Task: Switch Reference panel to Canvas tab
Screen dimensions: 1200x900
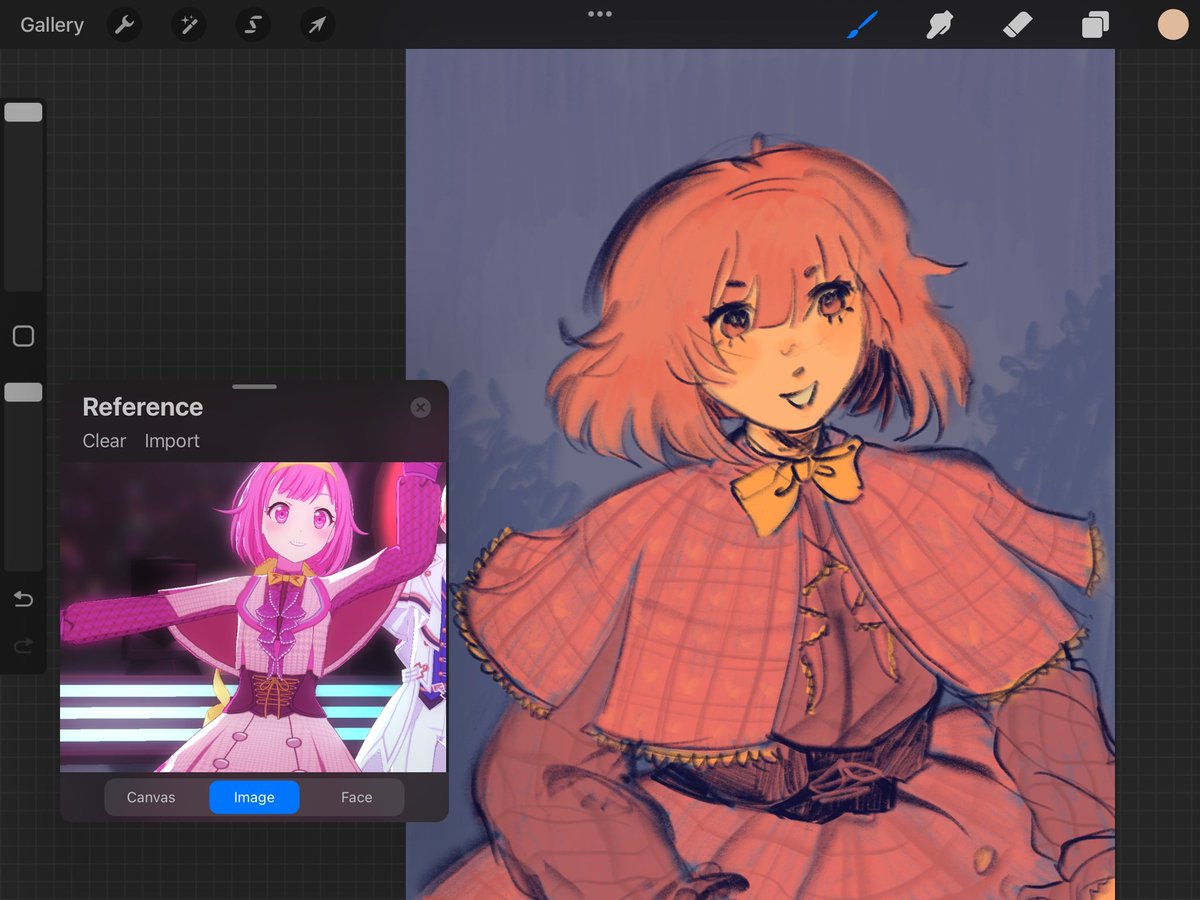Action: pyautogui.click(x=151, y=797)
